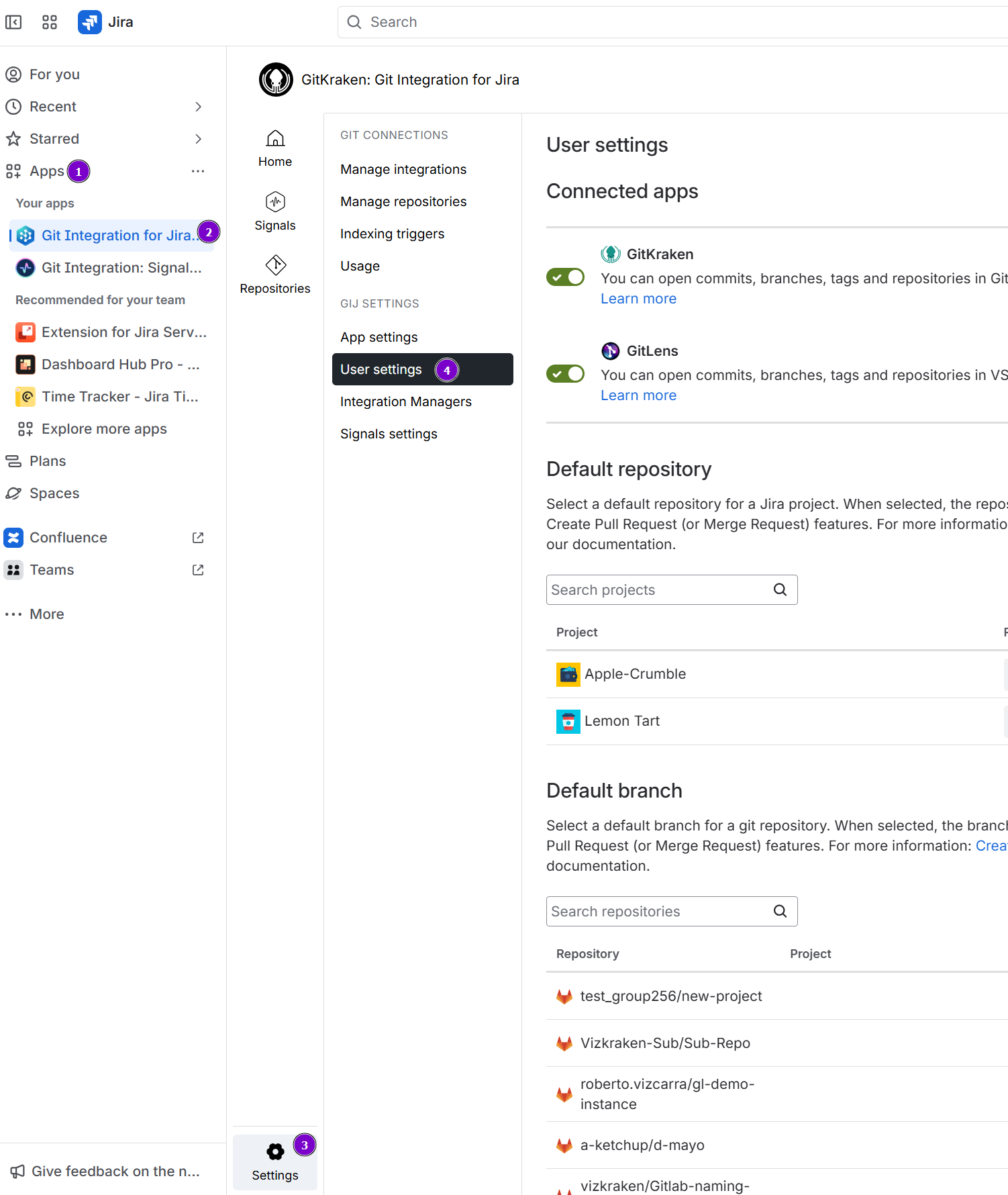Click Give feedback on the new navigation
The image size is (1008, 1195).
coord(105,1172)
